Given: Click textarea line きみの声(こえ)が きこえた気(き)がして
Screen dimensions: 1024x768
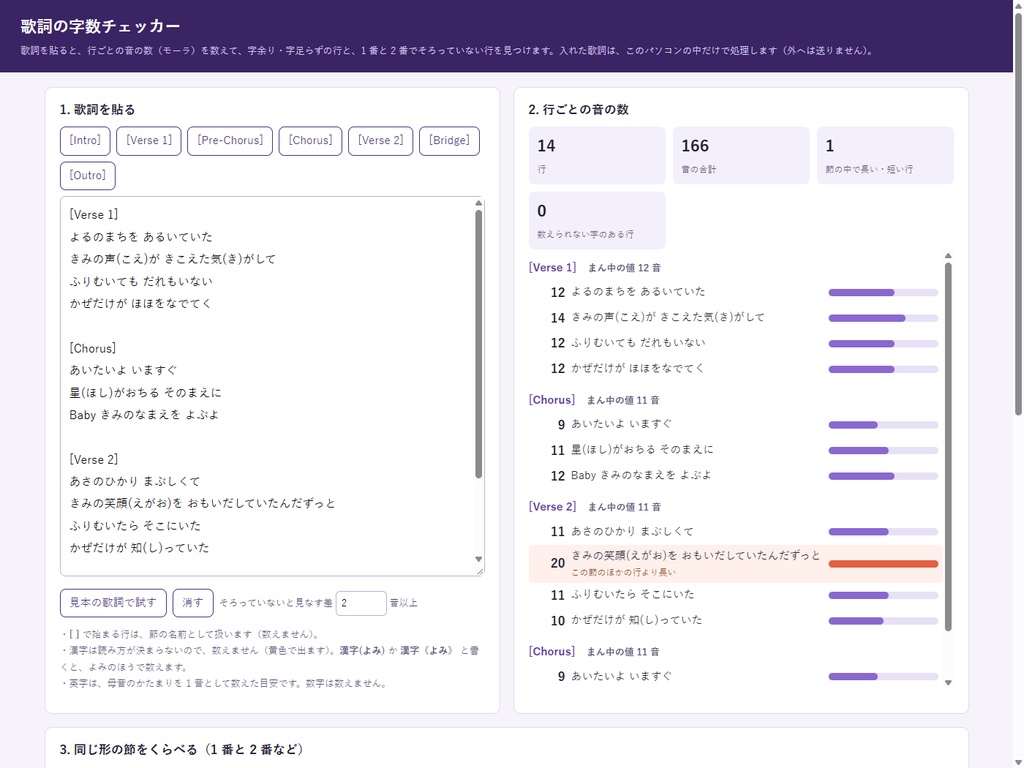Looking at the screenshot, I should point(172,259).
